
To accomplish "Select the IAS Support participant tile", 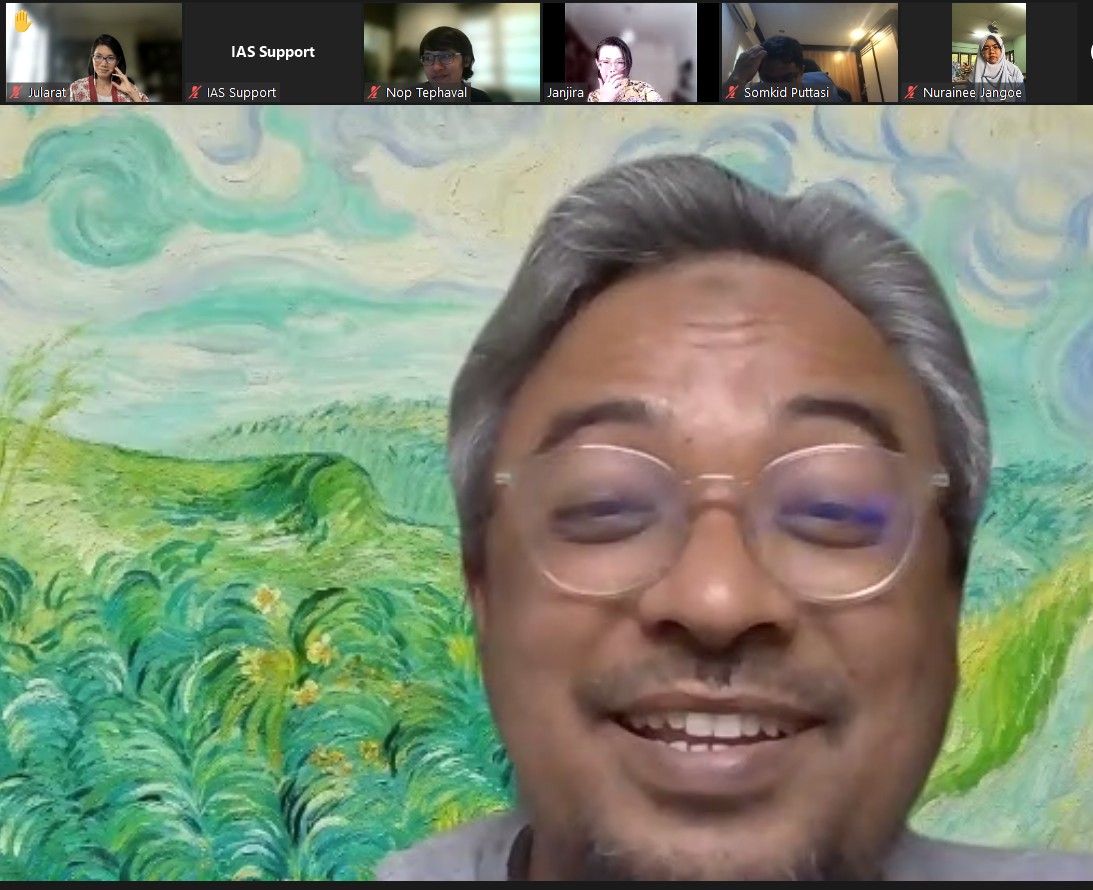I will (273, 52).
